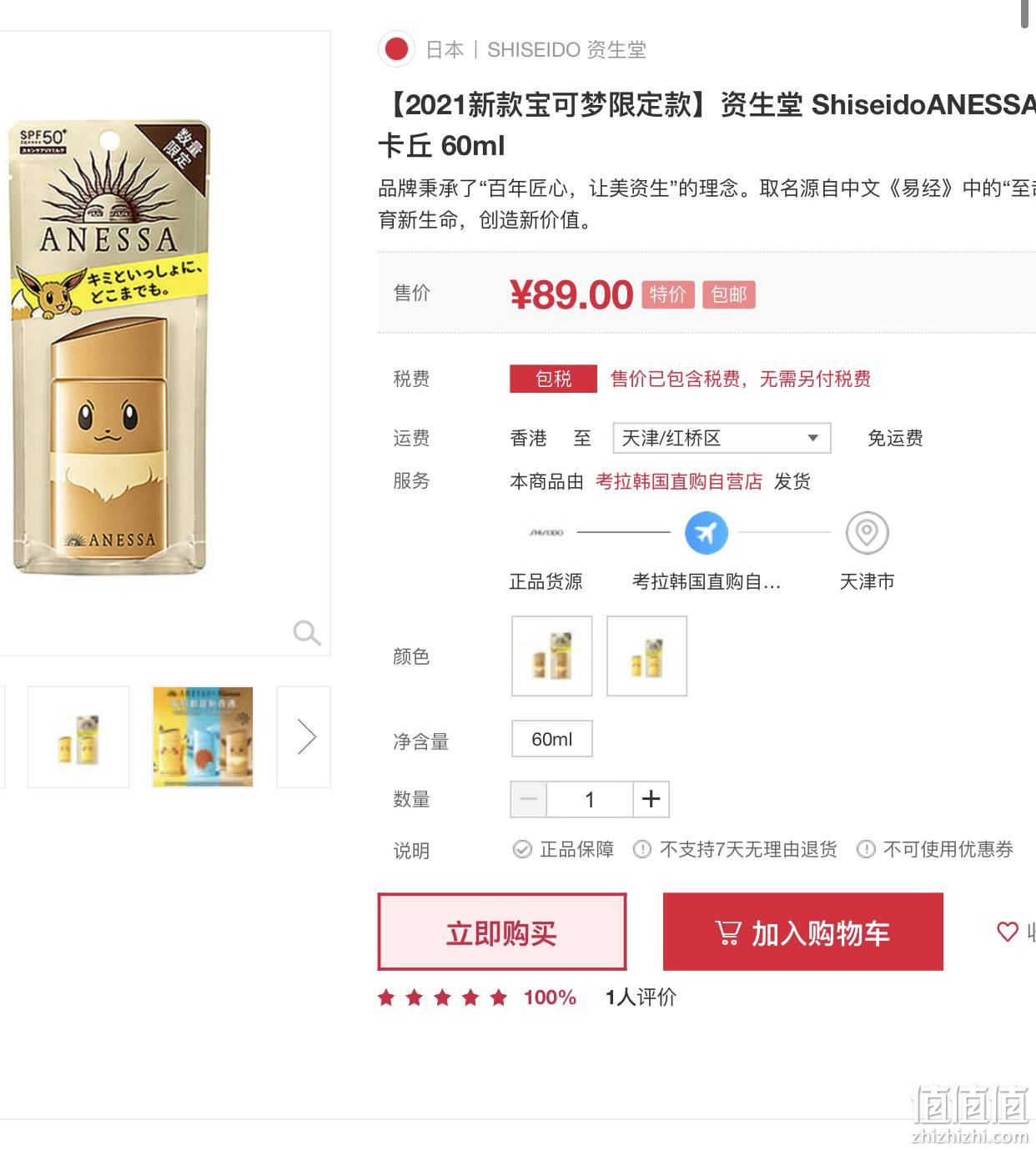Screen dimensions: 1036x1151
Task: Click the 正品保障 checkmark icon
Action: (522, 849)
